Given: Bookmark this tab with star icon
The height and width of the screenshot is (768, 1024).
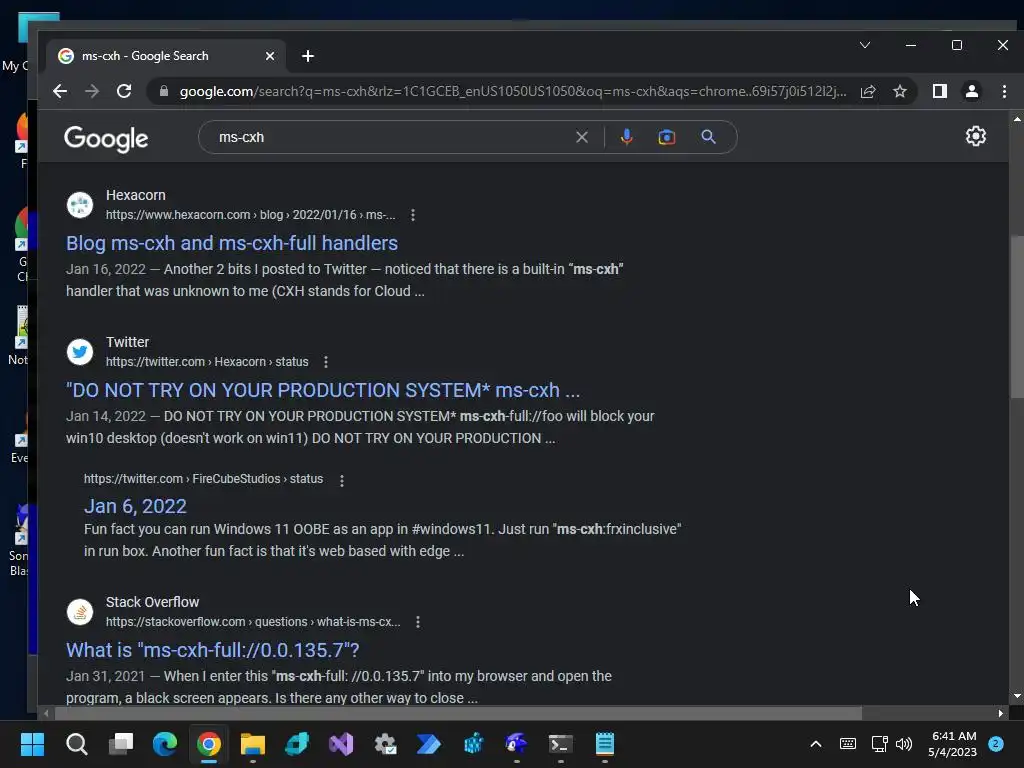Looking at the screenshot, I should (x=900, y=91).
